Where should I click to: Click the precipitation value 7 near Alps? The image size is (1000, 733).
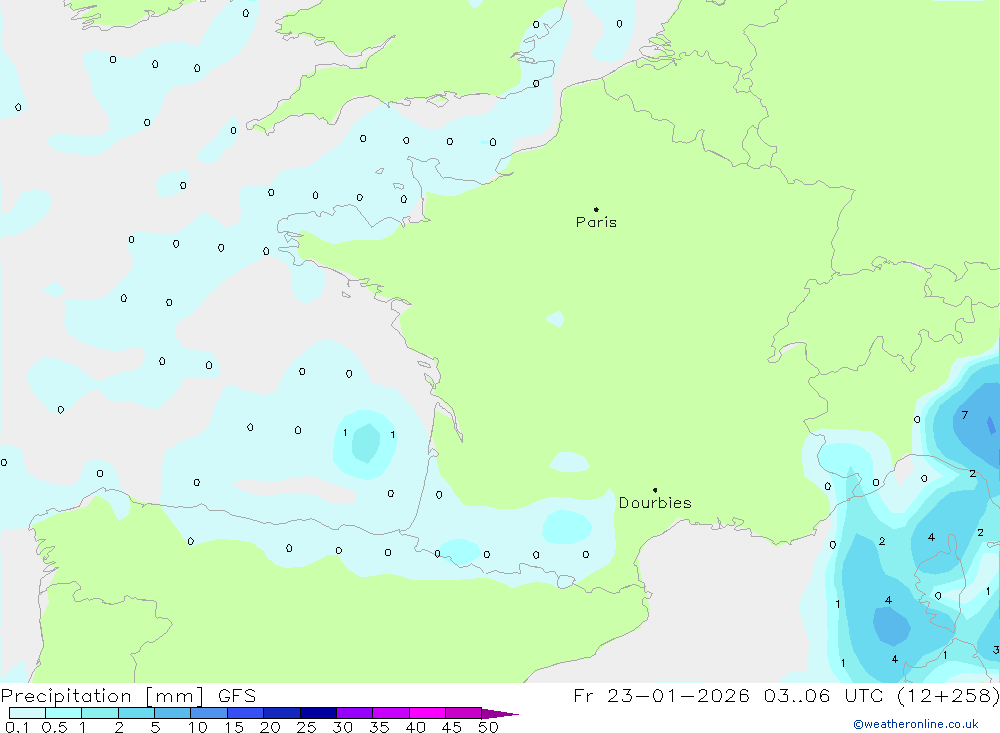click(x=964, y=415)
